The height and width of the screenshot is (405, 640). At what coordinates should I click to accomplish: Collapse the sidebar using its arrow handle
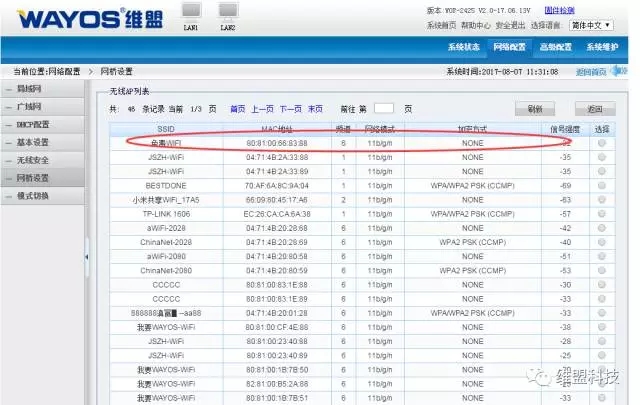click(x=87, y=257)
